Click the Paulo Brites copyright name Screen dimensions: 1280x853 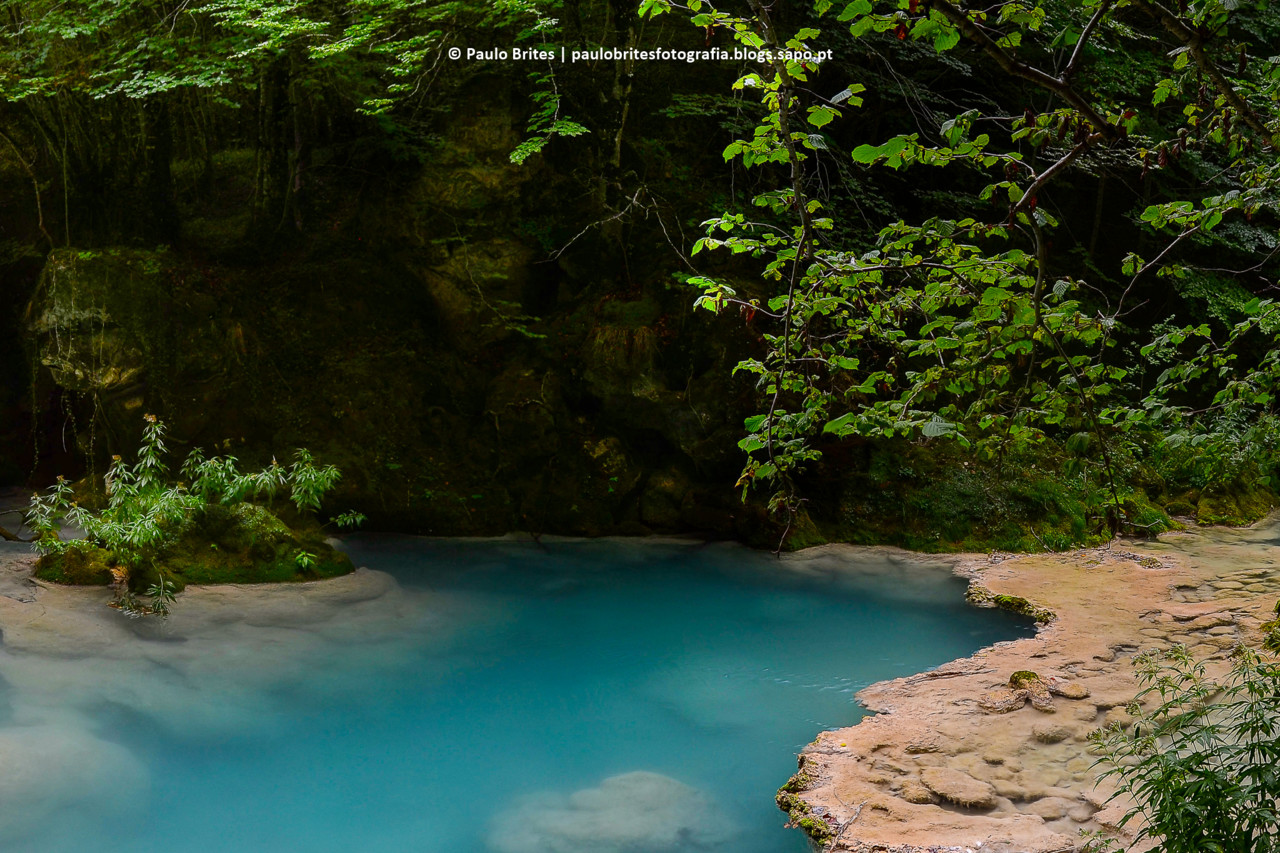click(510, 54)
